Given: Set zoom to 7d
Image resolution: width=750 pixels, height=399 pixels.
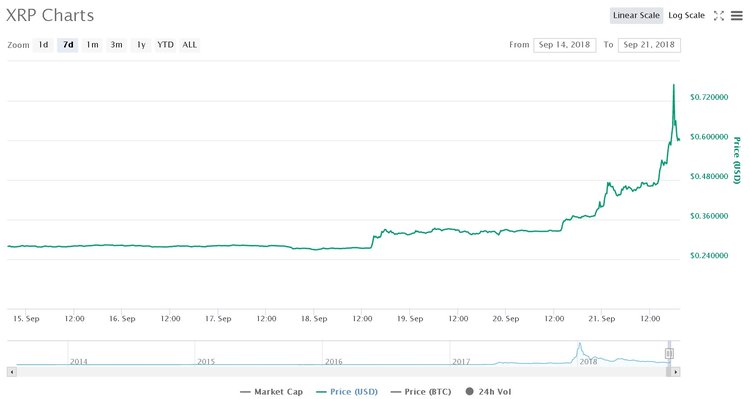Looking at the screenshot, I should click(68, 44).
